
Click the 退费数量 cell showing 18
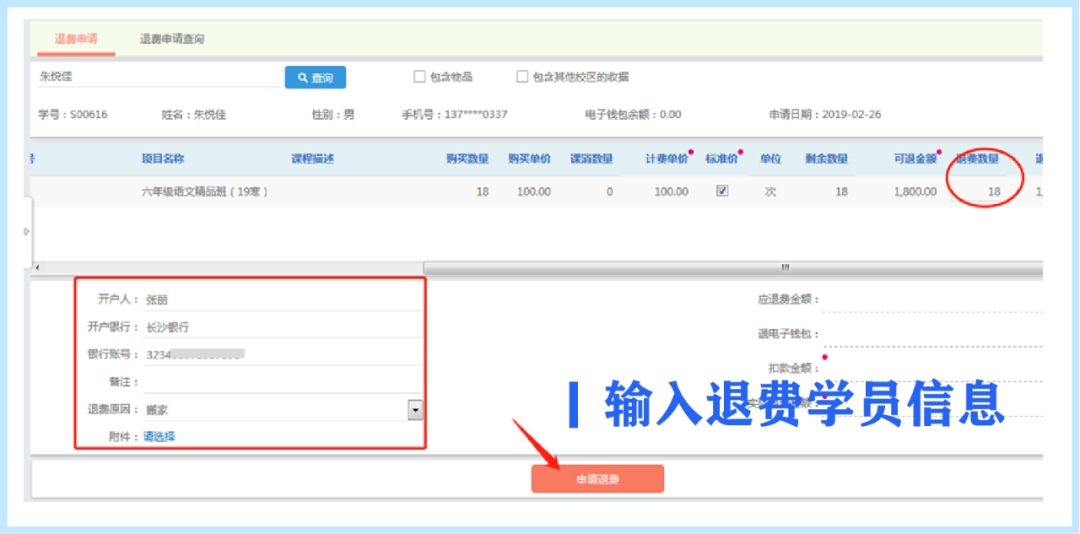(x=993, y=191)
